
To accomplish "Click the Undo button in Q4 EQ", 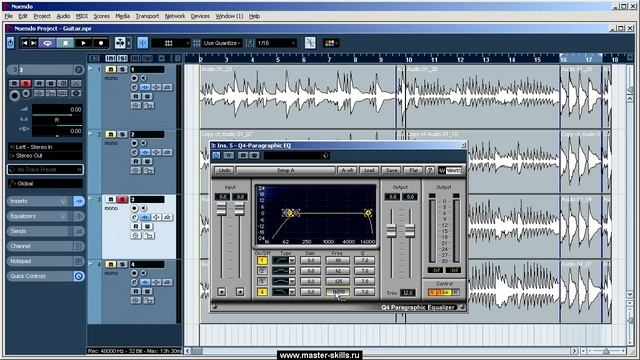I will (224, 170).
